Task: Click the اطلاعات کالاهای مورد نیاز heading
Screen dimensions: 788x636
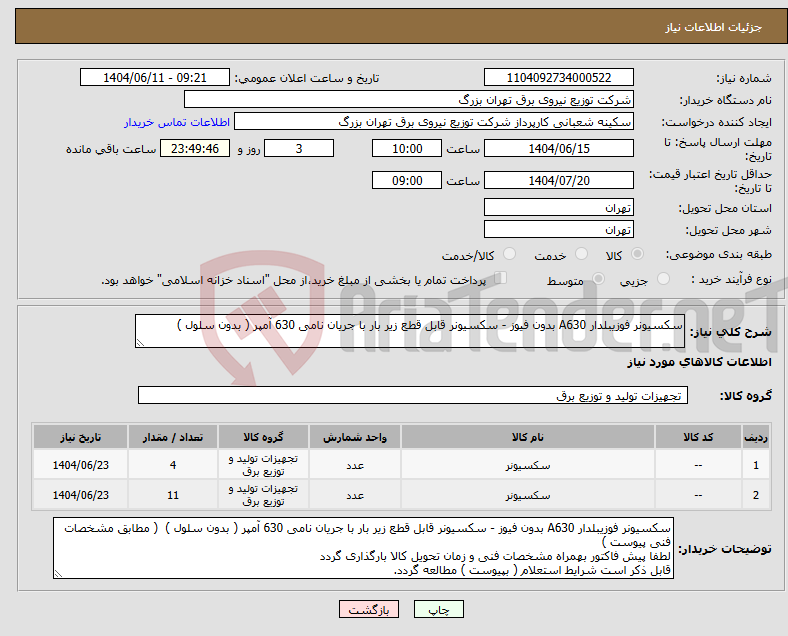Action: 699,362
